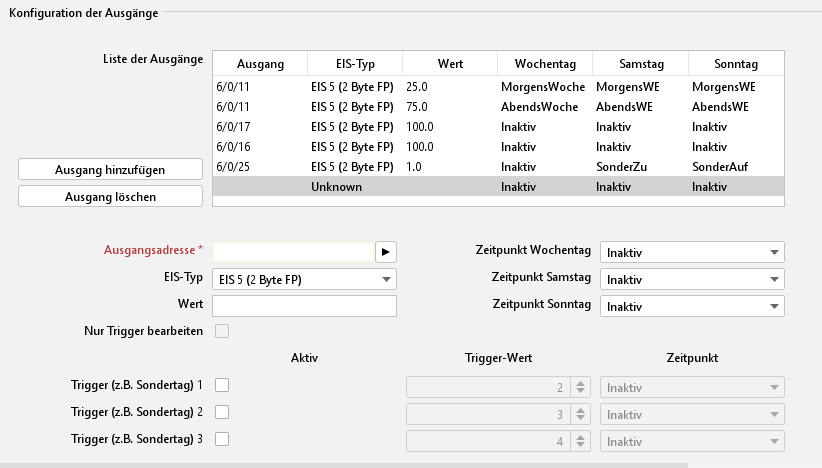Open the Zeitpunkt Samstag dropdown
This screenshot has width=822, height=468.
tap(691, 280)
